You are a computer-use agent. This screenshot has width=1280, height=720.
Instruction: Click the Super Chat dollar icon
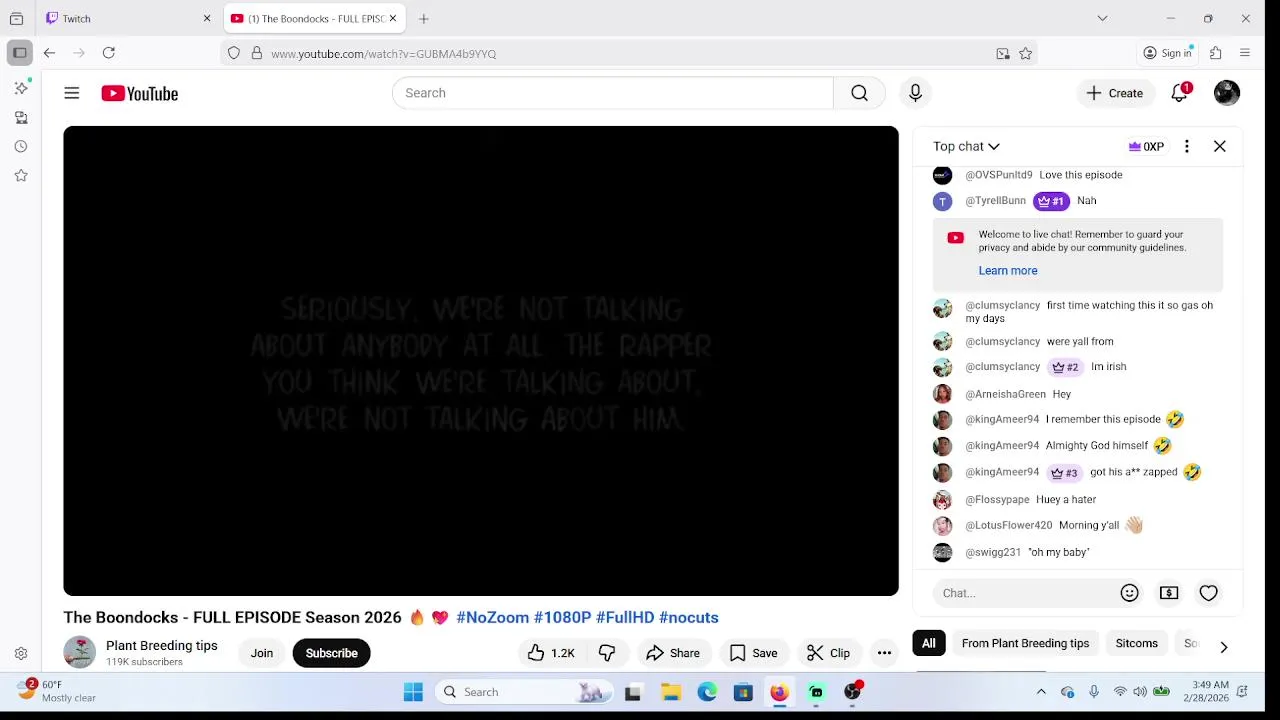pyautogui.click(x=1169, y=593)
